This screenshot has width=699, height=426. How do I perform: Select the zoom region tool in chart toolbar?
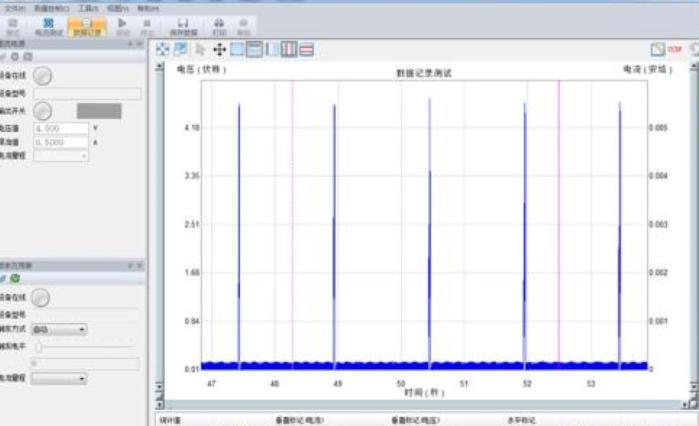[181, 49]
